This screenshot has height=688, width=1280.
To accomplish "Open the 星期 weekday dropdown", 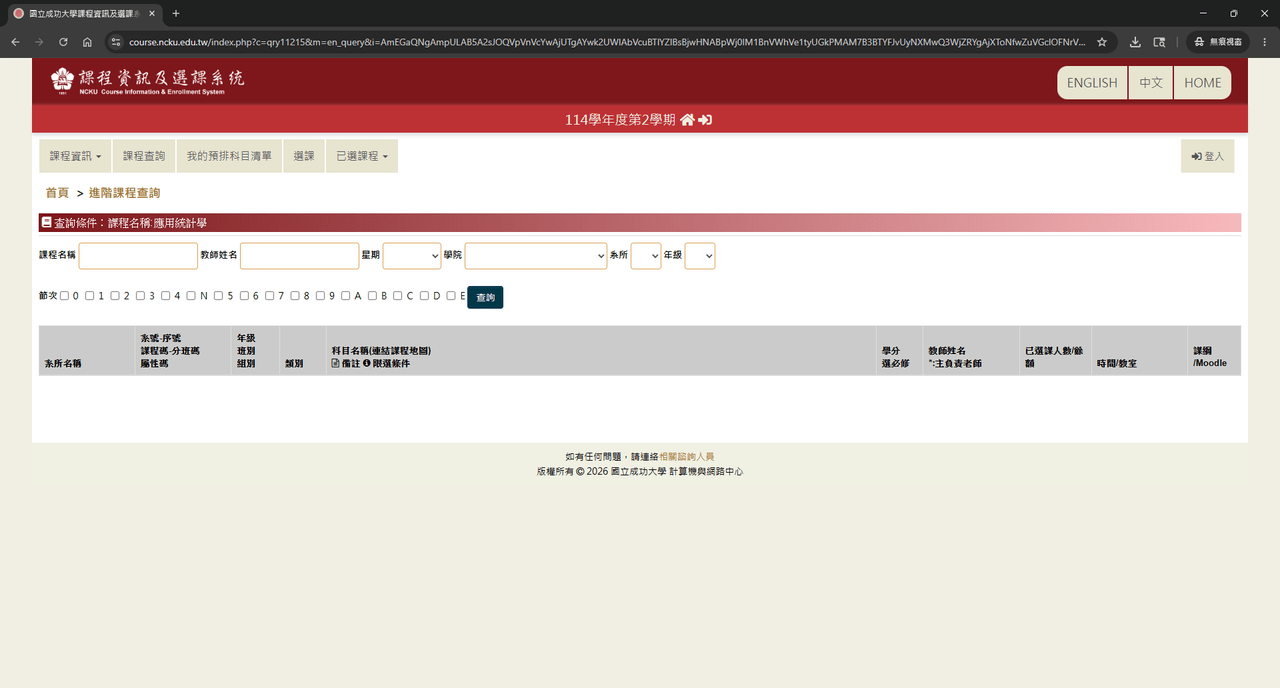I will (x=412, y=256).
